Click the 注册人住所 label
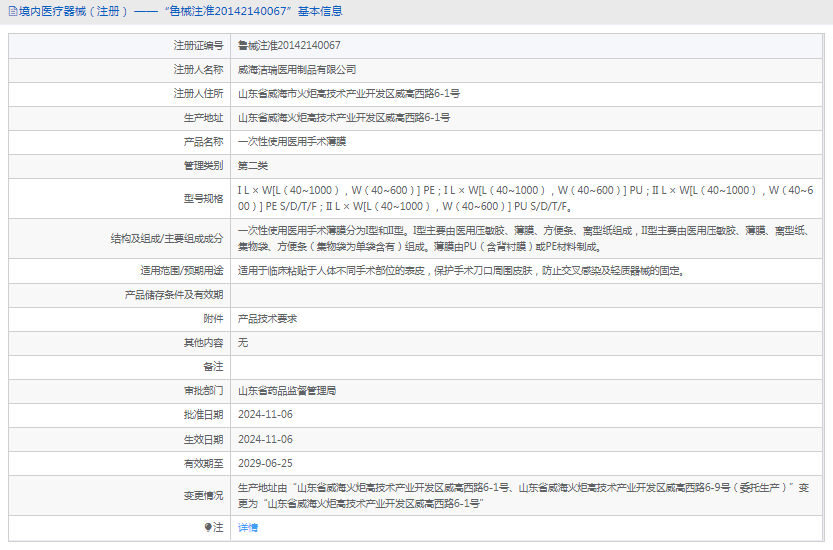The height and width of the screenshot is (550, 833). click(198, 94)
